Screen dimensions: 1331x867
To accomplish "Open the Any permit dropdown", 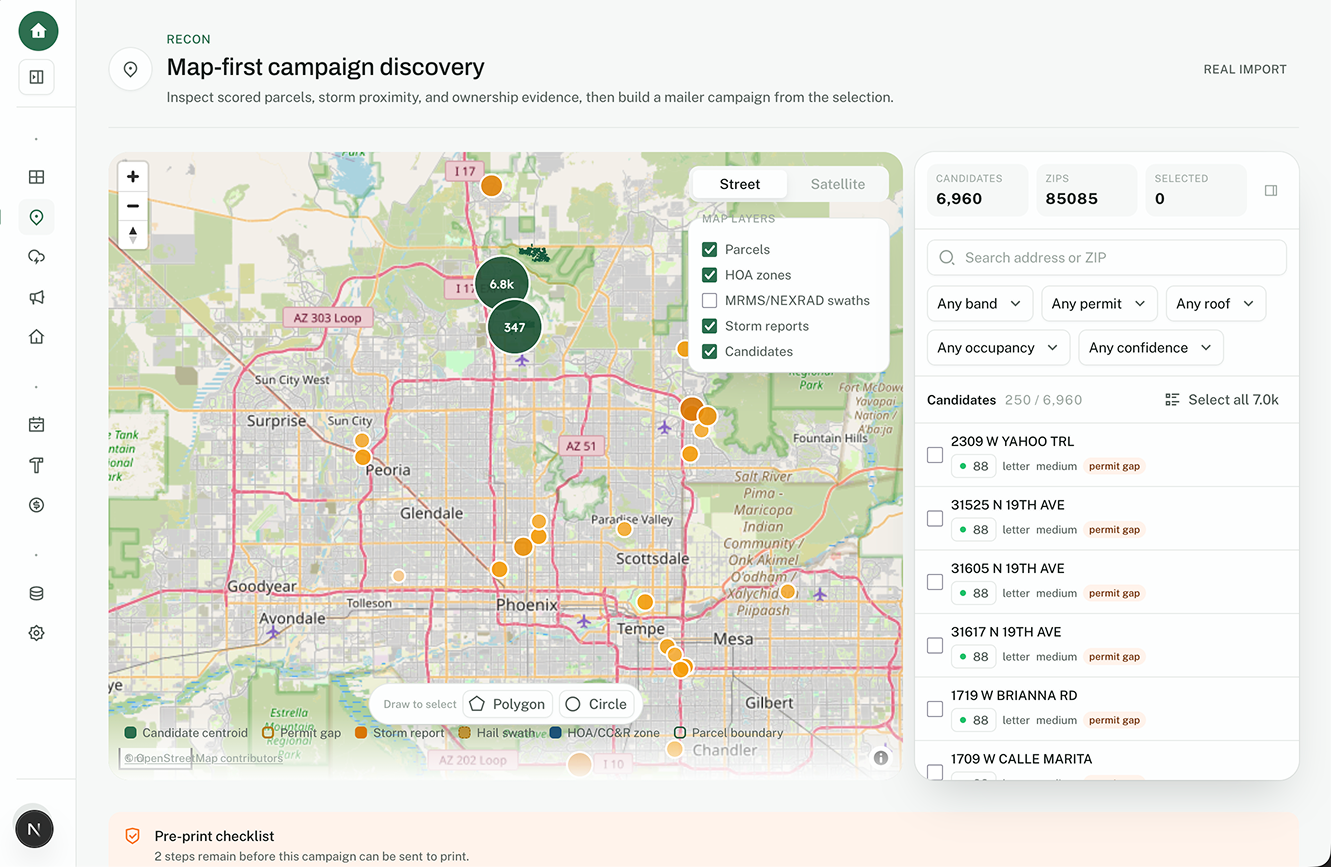I will (x=1099, y=304).
